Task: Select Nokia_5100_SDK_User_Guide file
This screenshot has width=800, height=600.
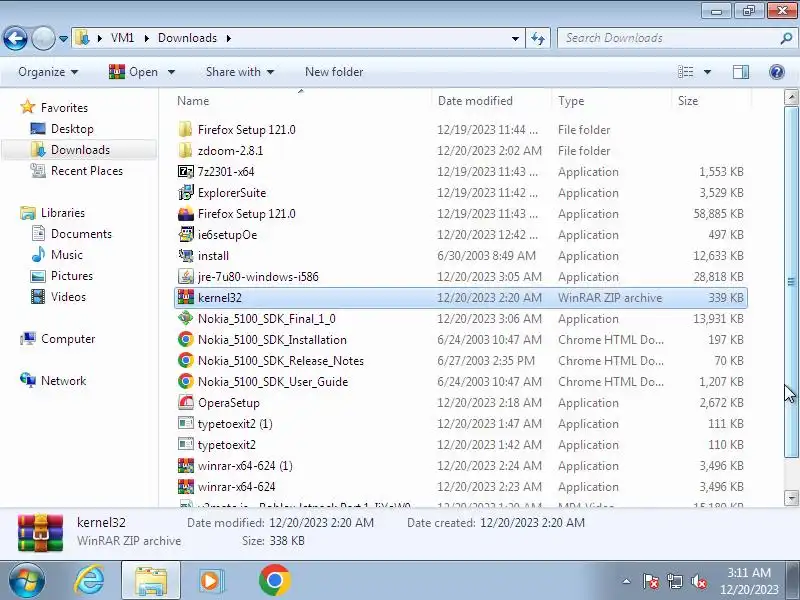Action: pos(273,381)
